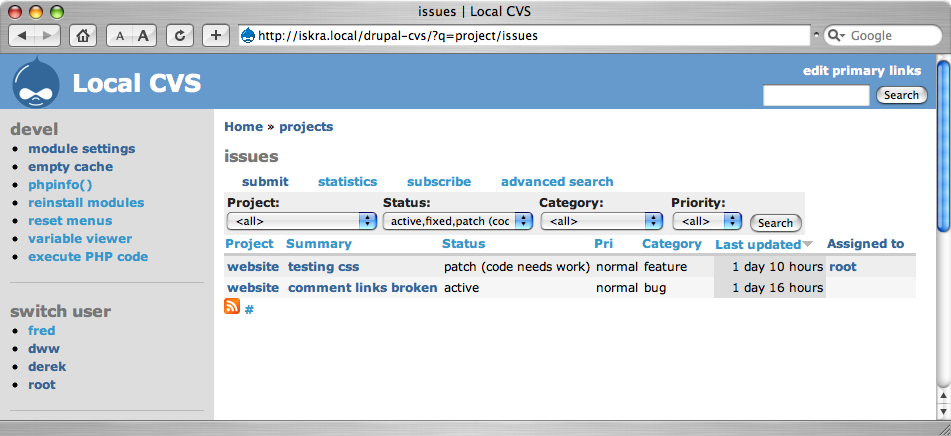Click the Drupal drop logo
The height and width of the screenshot is (436, 951).
(35, 85)
